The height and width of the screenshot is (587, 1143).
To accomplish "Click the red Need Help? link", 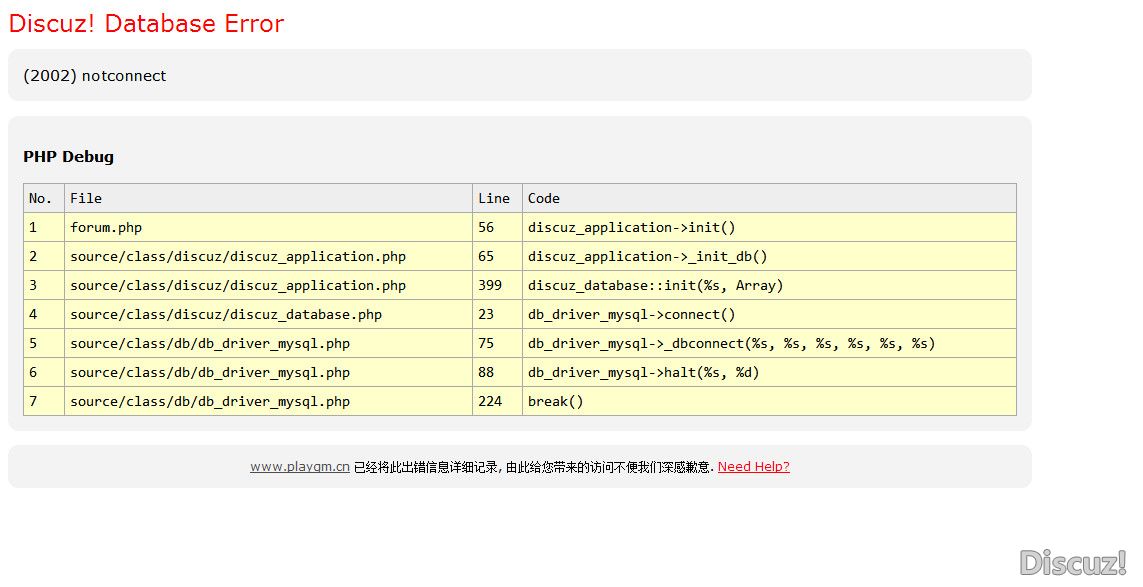I will pos(754,467).
